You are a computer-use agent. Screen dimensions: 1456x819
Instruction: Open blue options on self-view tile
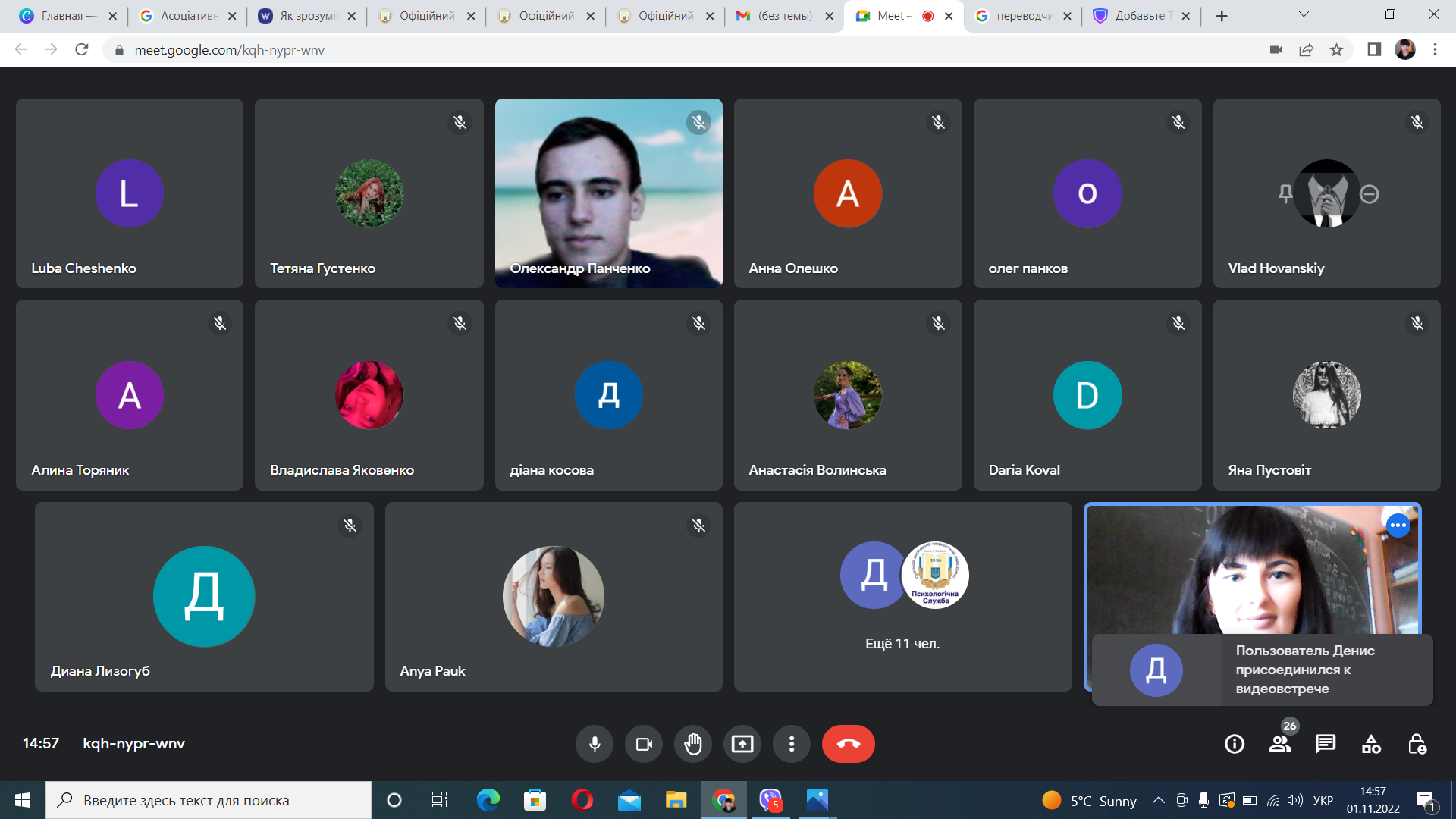(x=1398, y=525)
